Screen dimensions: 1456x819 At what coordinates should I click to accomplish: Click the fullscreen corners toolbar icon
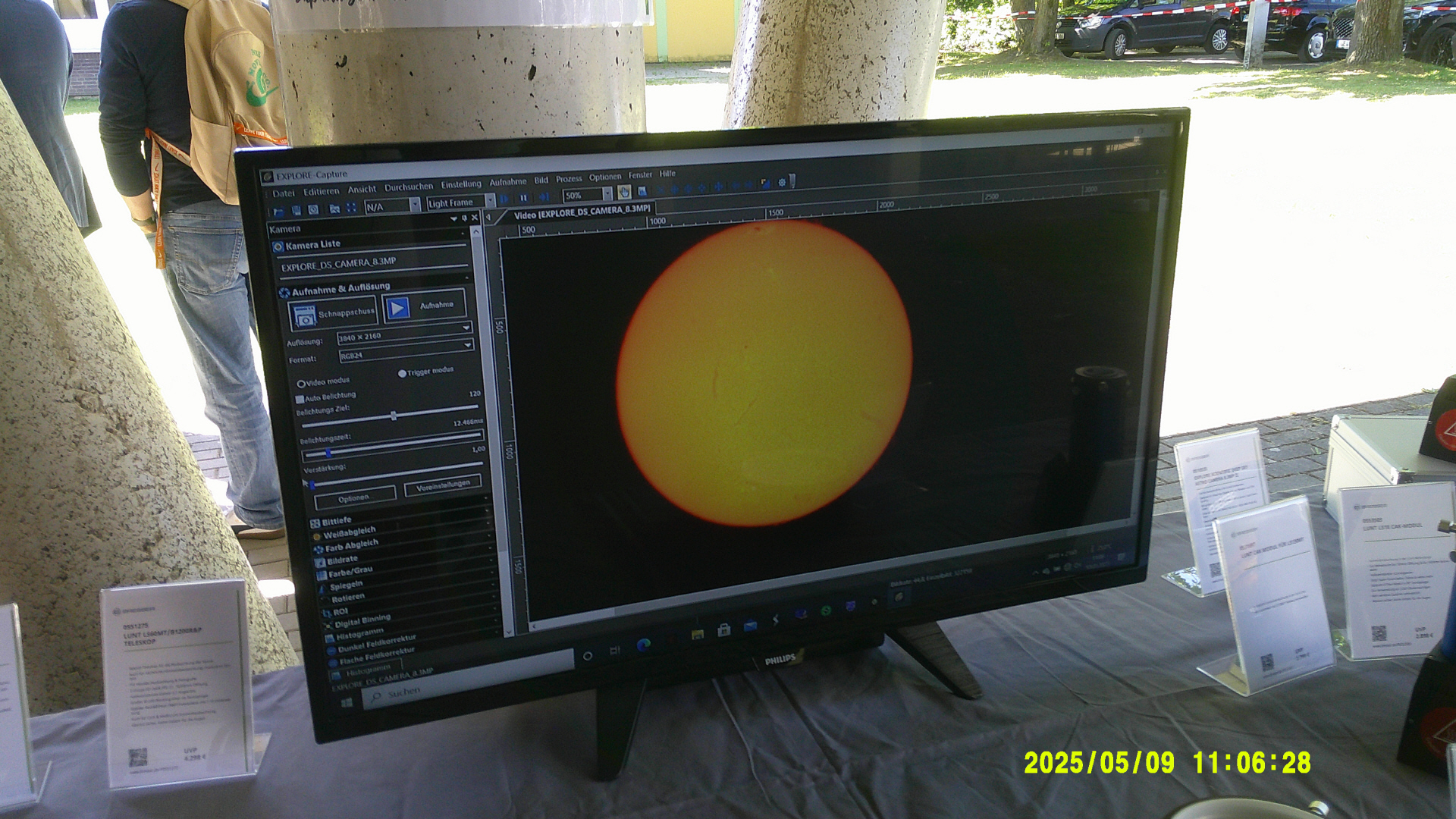click(x=351, y=207)
